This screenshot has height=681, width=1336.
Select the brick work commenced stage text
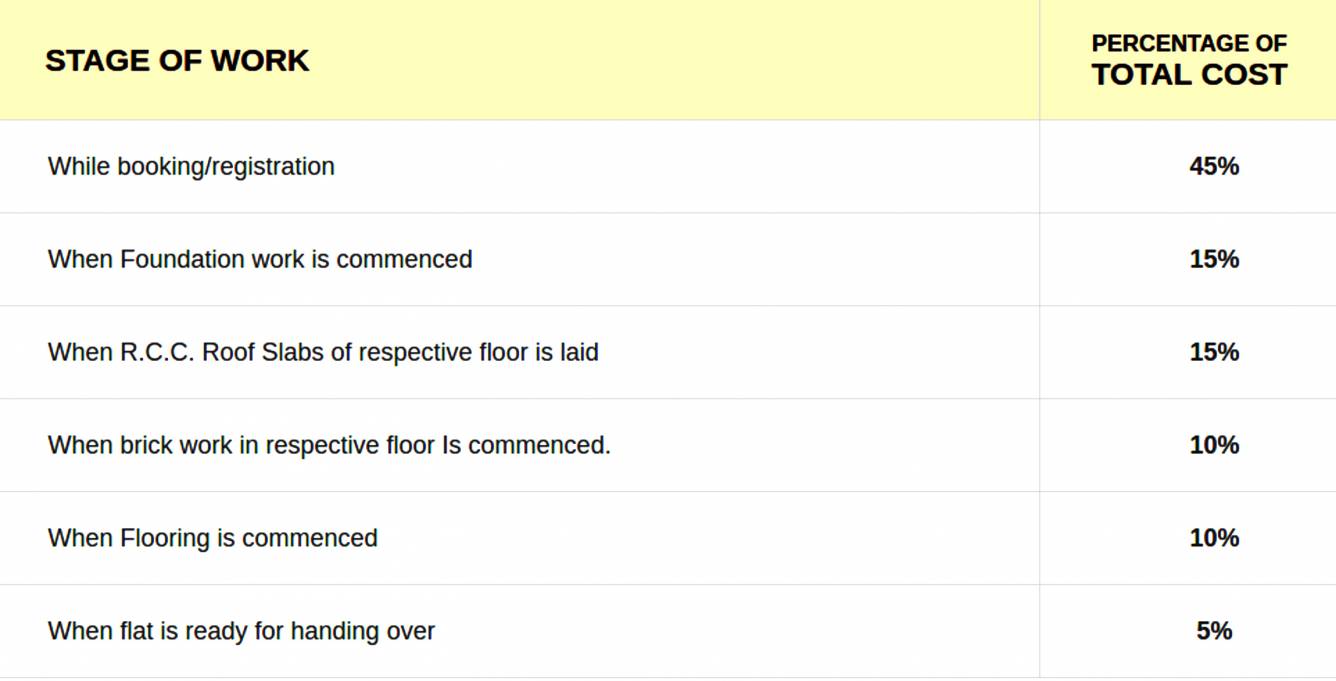(x=329, y=445)
